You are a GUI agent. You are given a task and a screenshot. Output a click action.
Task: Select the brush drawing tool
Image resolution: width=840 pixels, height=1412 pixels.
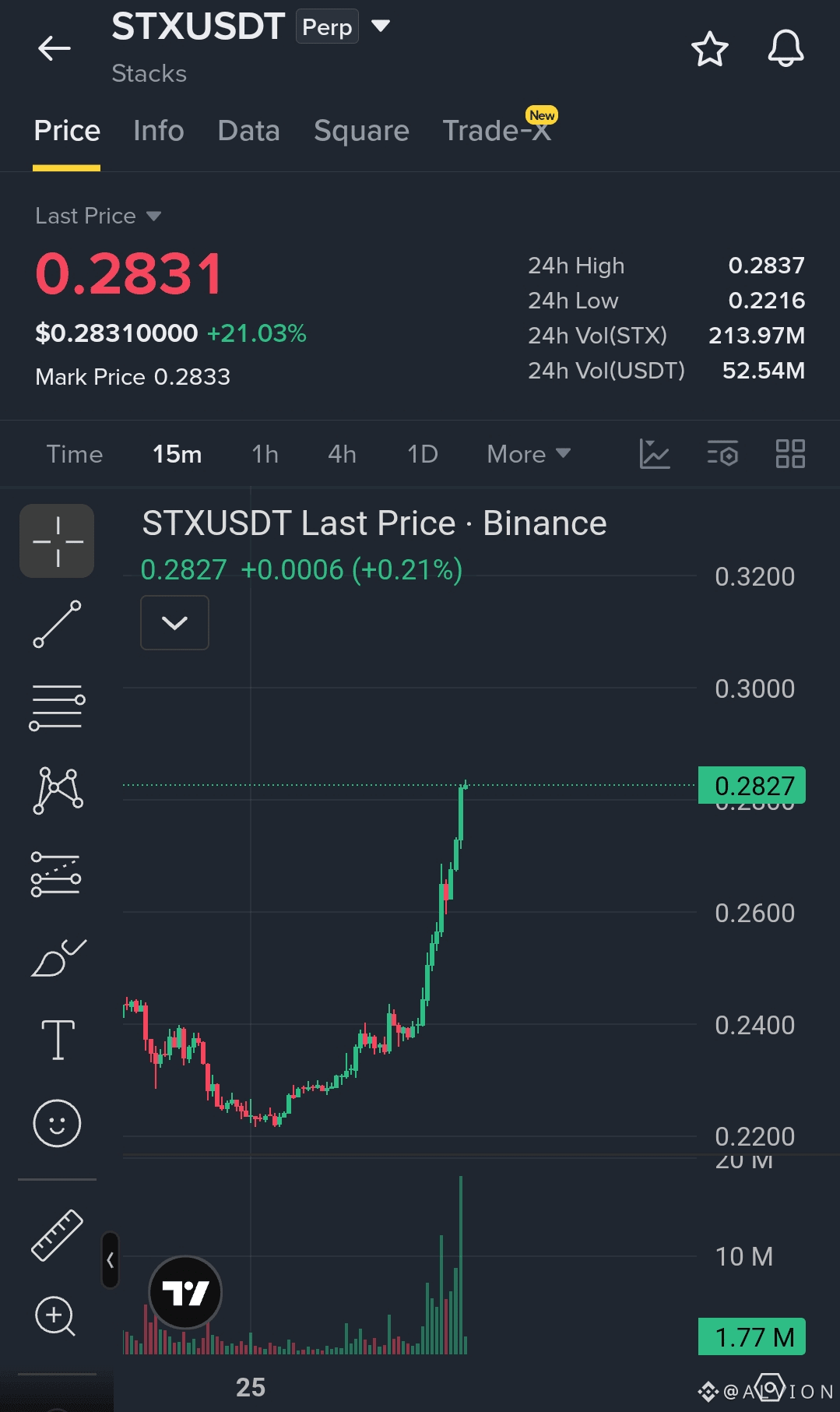click(58, 957)
